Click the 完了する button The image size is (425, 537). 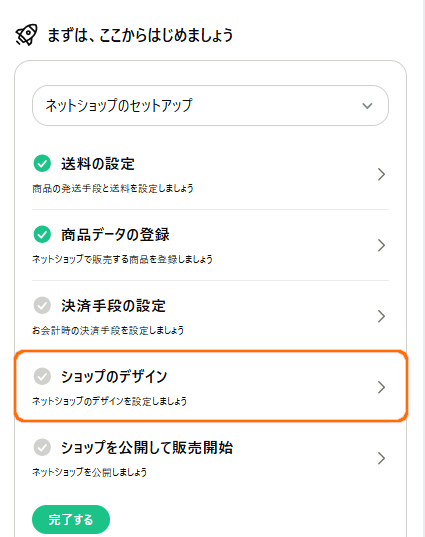click(x=71, y=519)
